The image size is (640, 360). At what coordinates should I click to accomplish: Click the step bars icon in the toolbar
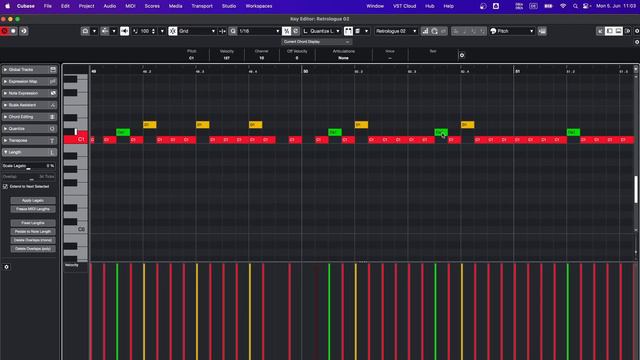pos(425,31)
